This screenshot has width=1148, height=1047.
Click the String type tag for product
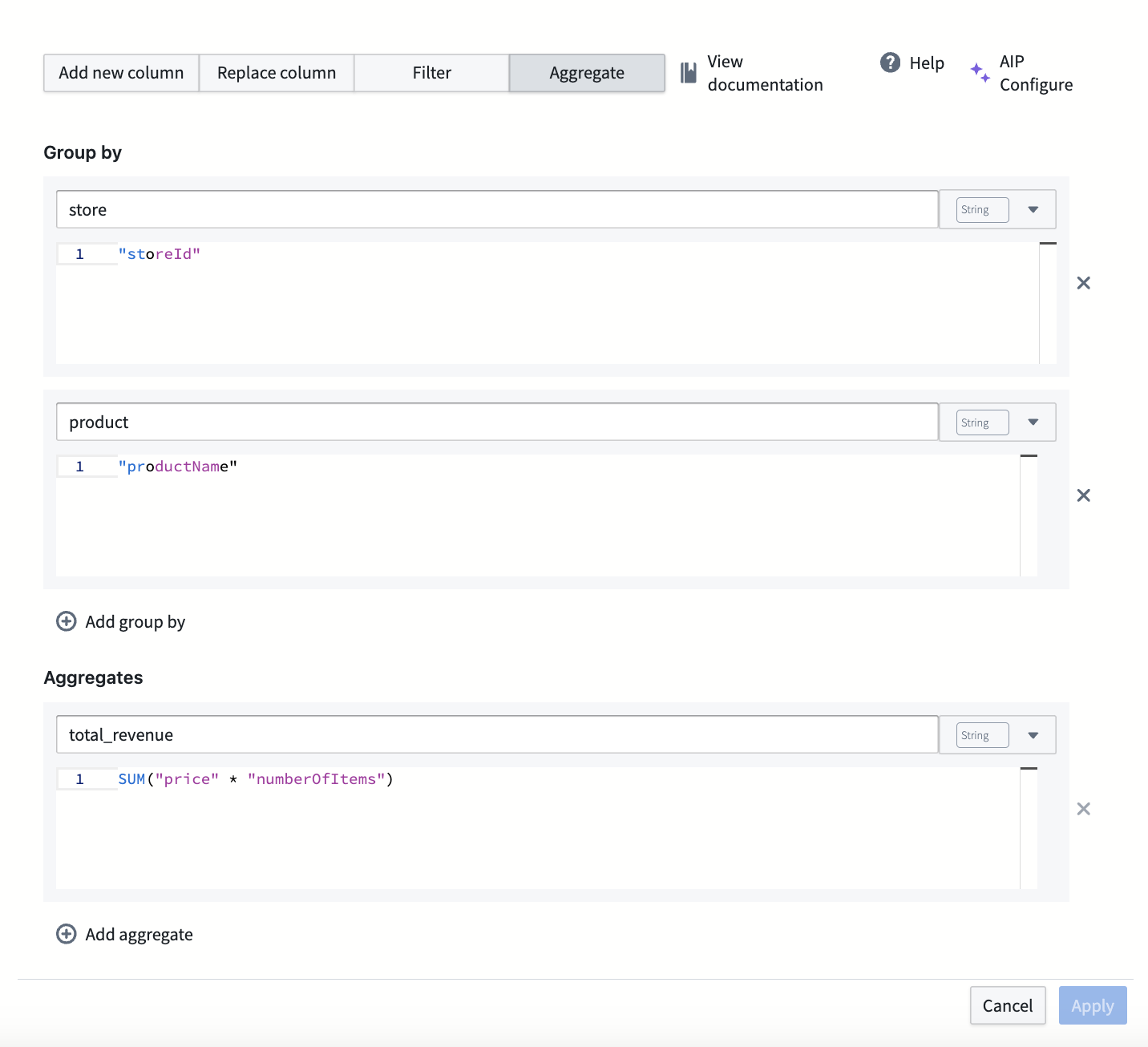982,422
